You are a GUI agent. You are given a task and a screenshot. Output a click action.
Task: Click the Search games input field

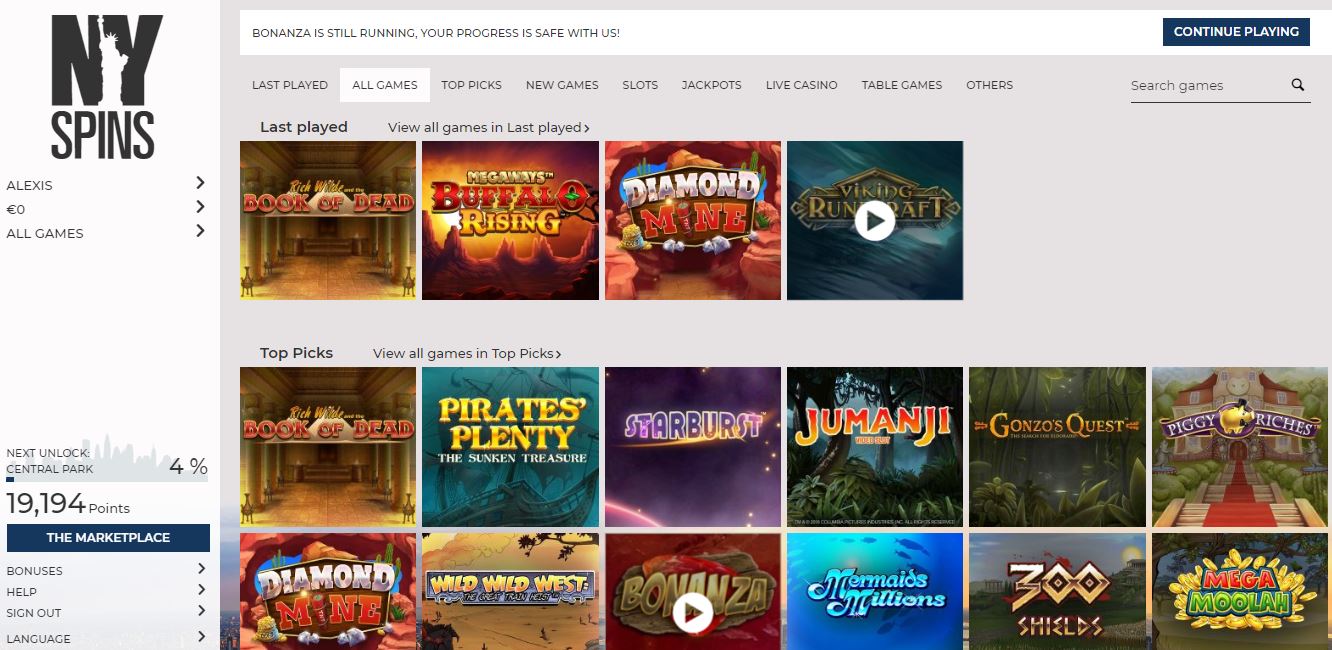click(x=1208, y=86)
